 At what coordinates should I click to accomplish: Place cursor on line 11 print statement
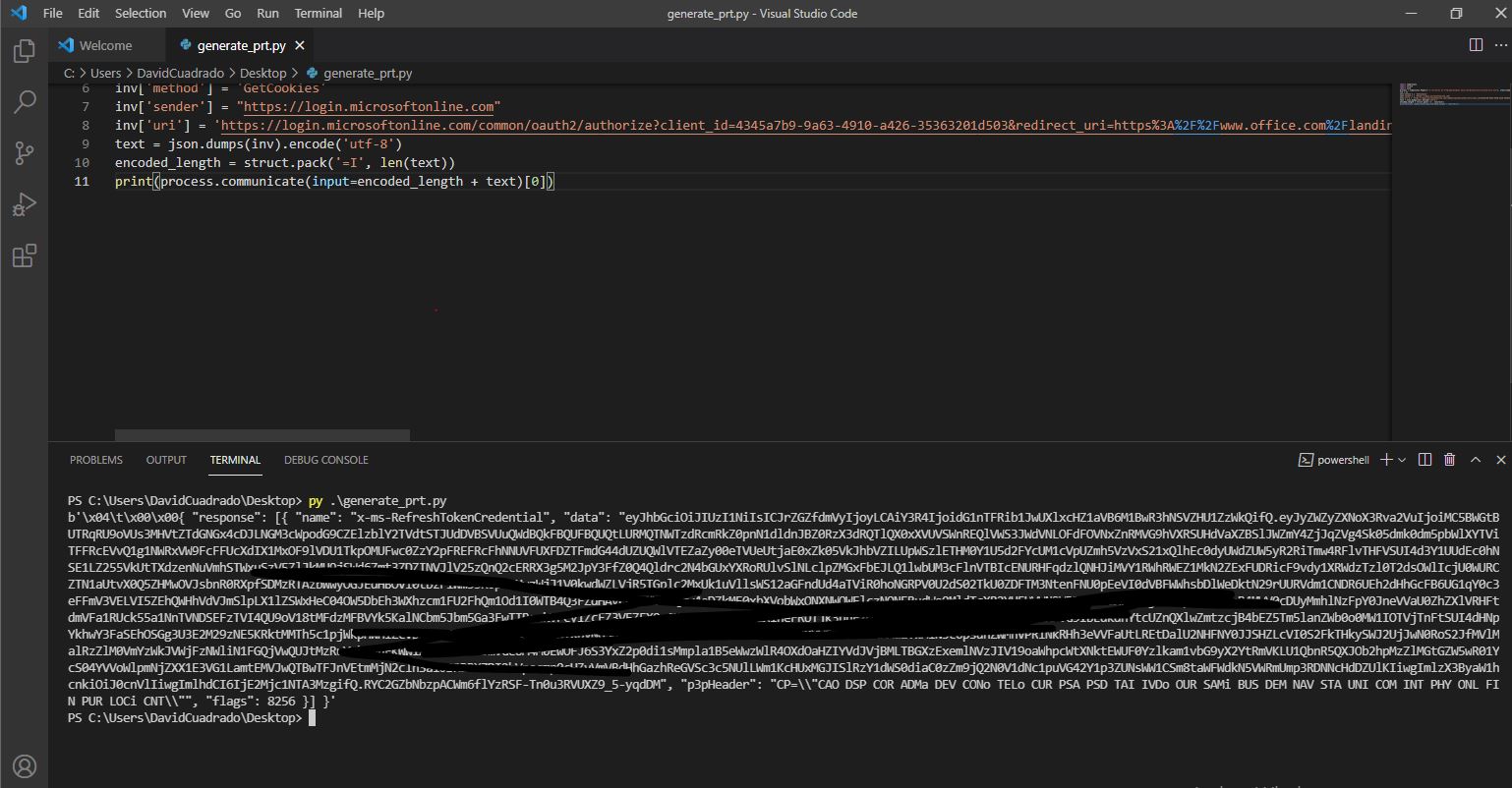coord(334,181)
